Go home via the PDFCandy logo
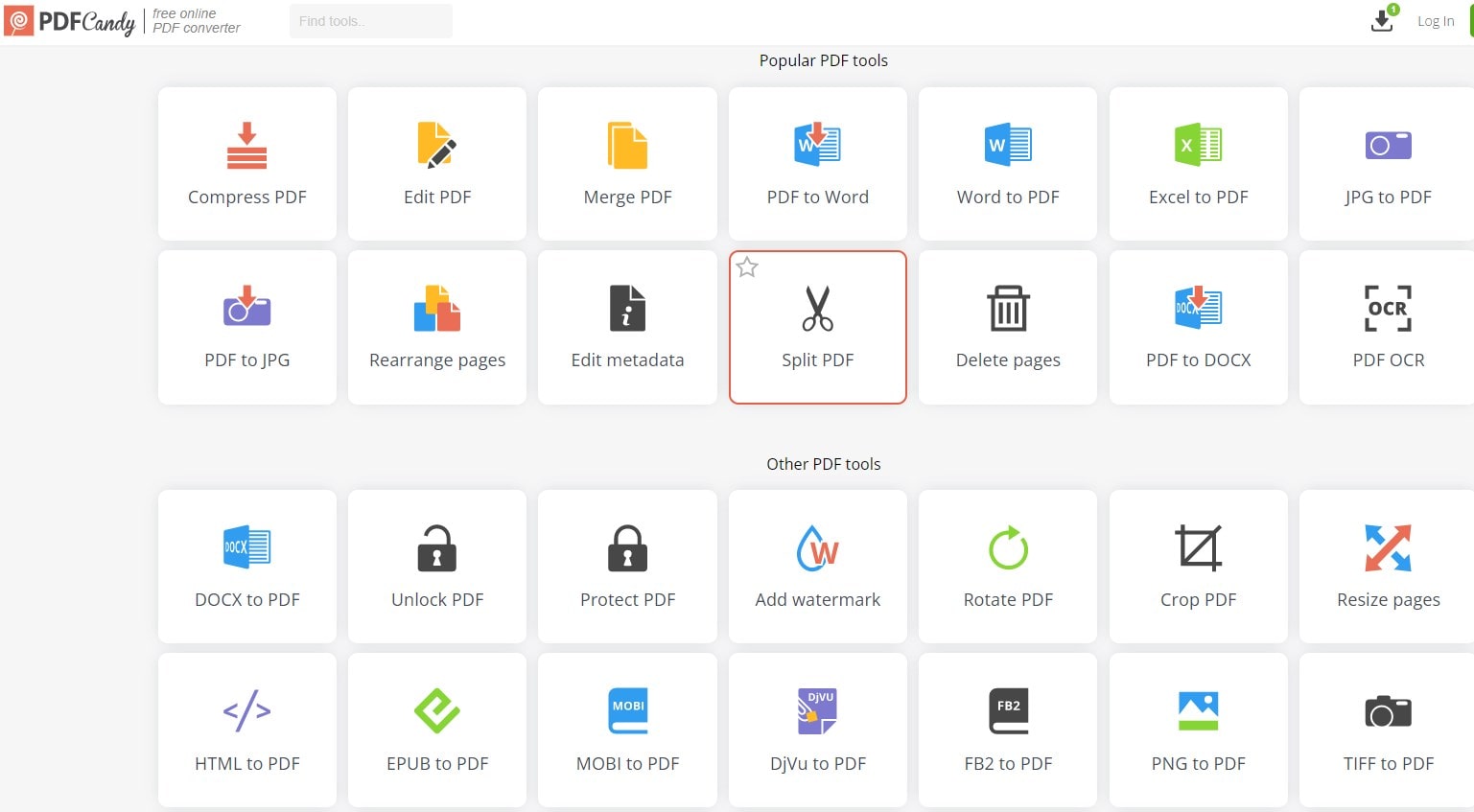1474x812 pixels. (71, 21)
